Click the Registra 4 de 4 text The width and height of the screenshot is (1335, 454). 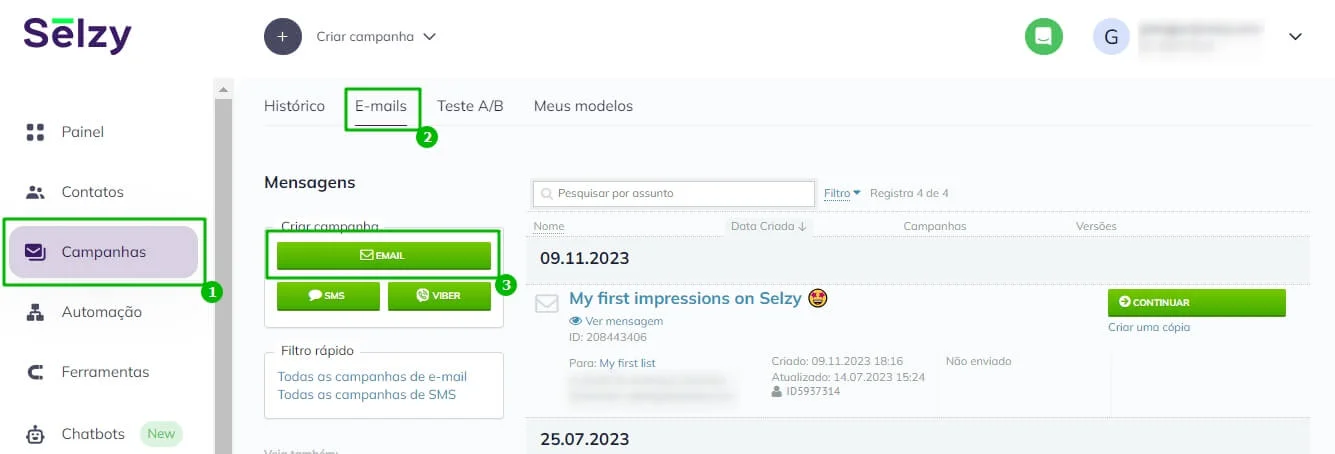(909, 193)
